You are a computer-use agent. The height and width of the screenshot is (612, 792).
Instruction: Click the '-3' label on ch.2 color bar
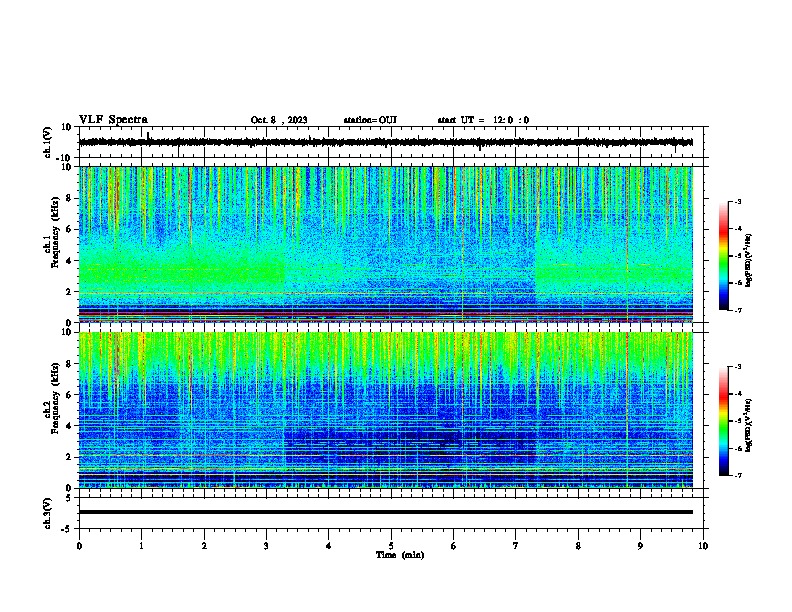click(x=737, y=367)
